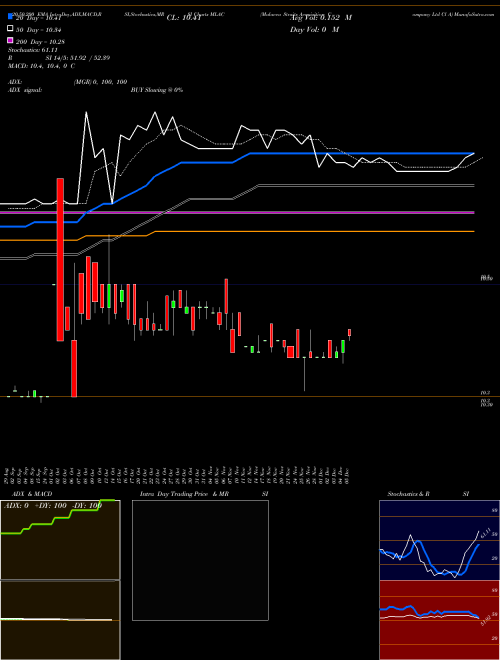
Task: Click the magenta 200 Day legend swatch
Action: pos(11,40)
